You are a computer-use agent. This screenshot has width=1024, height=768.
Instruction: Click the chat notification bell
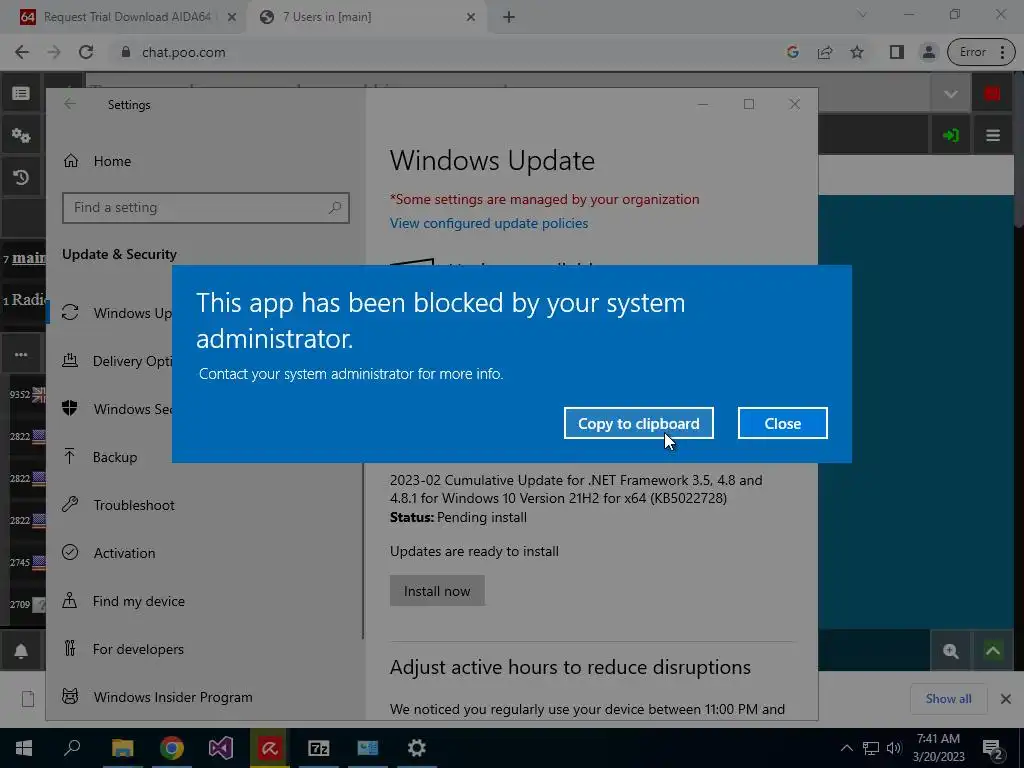click(x=21, y=651)
